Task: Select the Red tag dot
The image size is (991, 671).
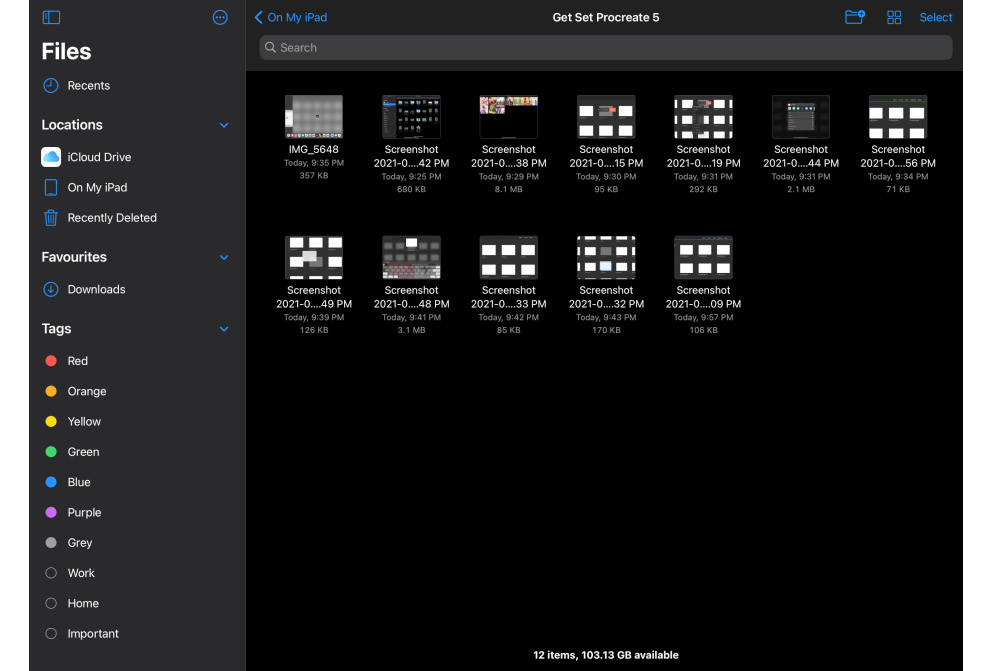Action: click(51, 361)
